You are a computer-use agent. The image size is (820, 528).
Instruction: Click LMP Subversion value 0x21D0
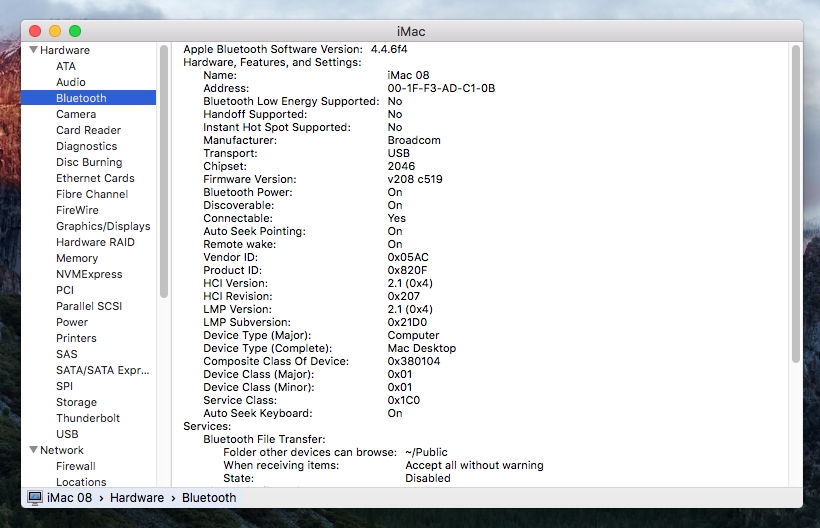point(407,322)
